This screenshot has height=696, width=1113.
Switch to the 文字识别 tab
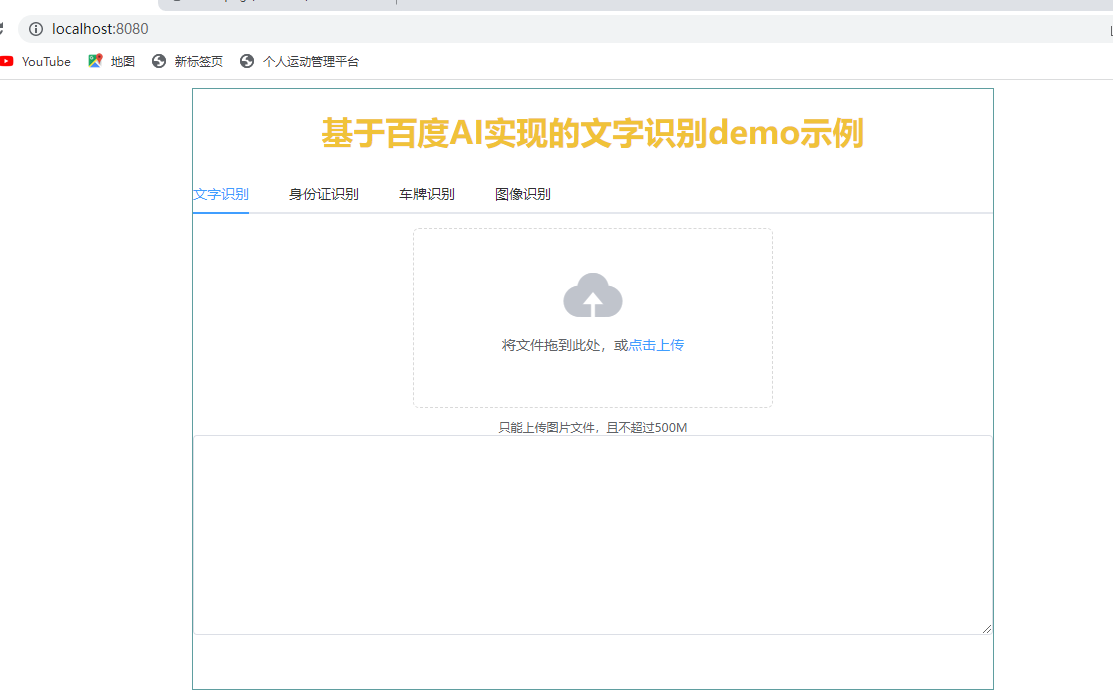click(221, 194)
